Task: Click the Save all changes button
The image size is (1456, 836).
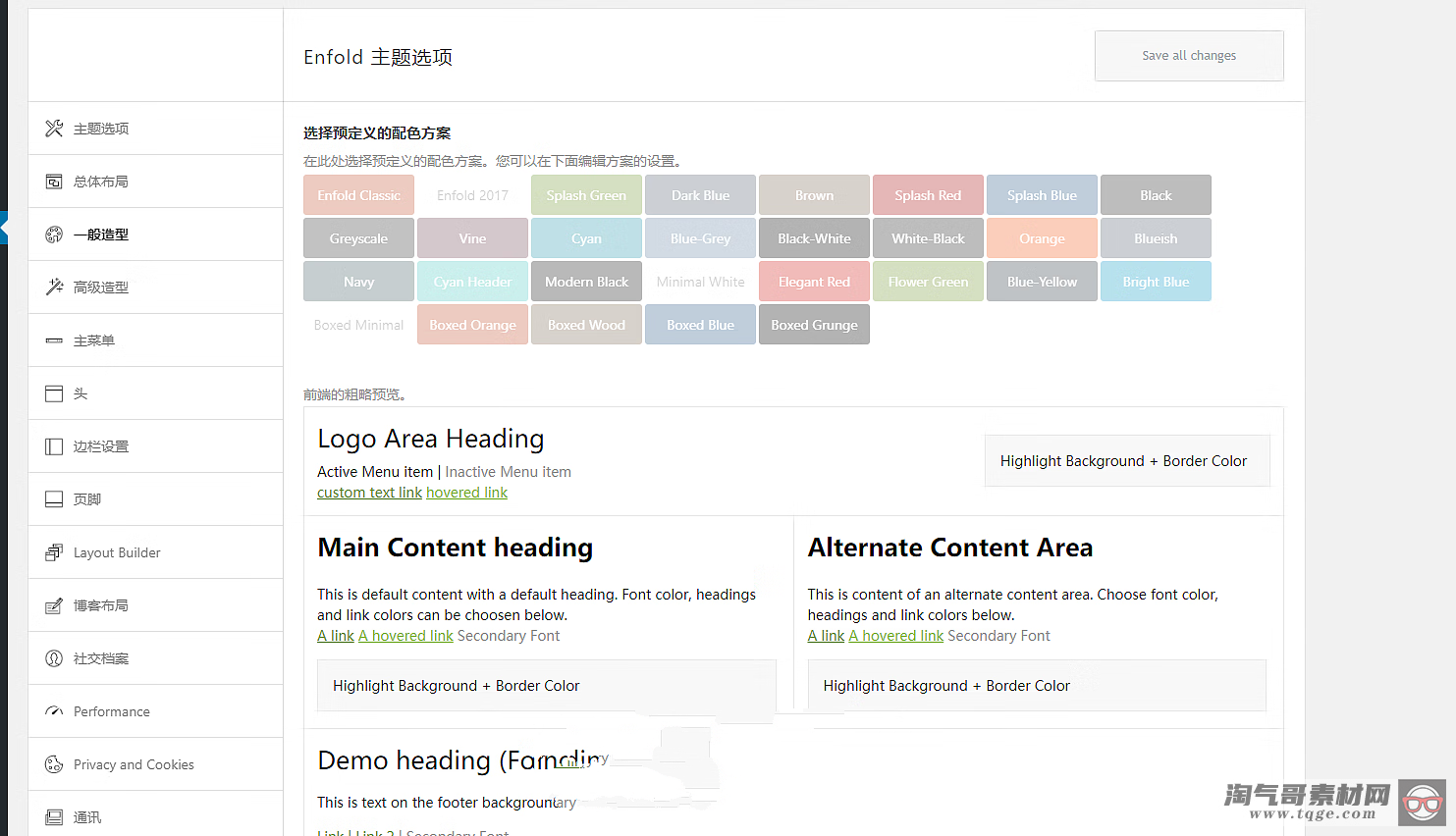Action: [x=1189, y=56]
